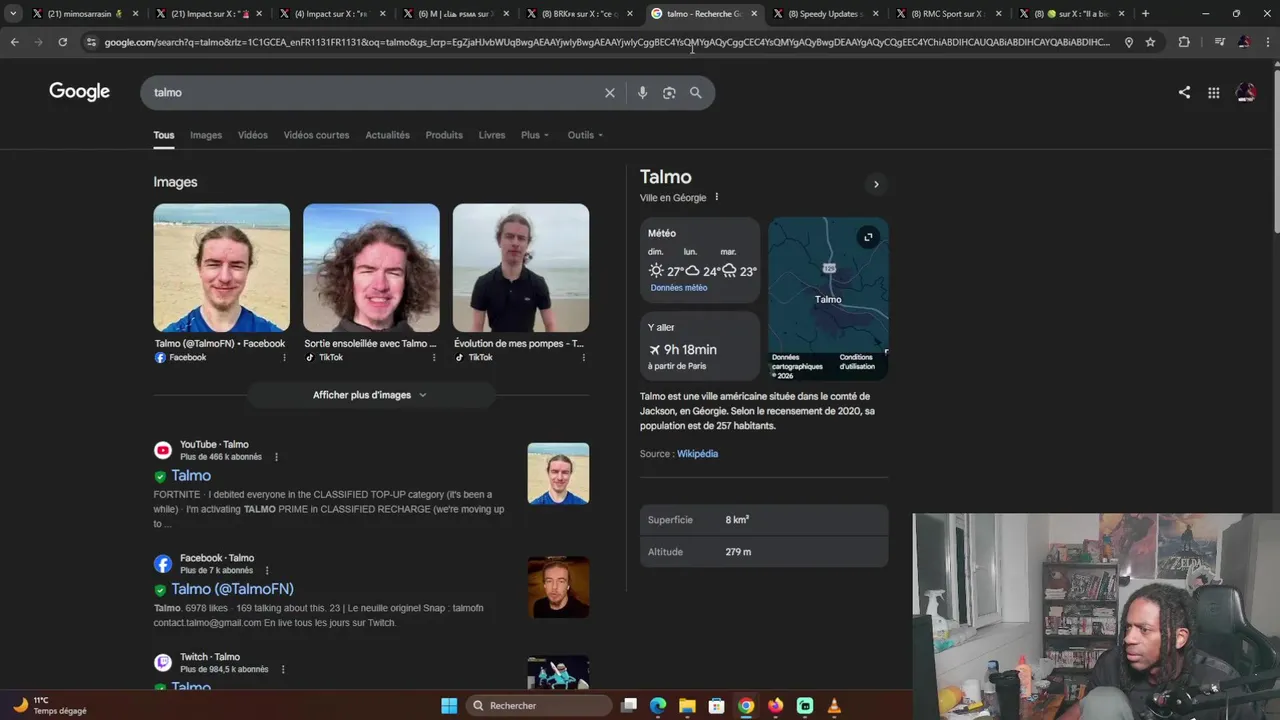
Task: Open Task View from taskbar
Action: [628, 705]
